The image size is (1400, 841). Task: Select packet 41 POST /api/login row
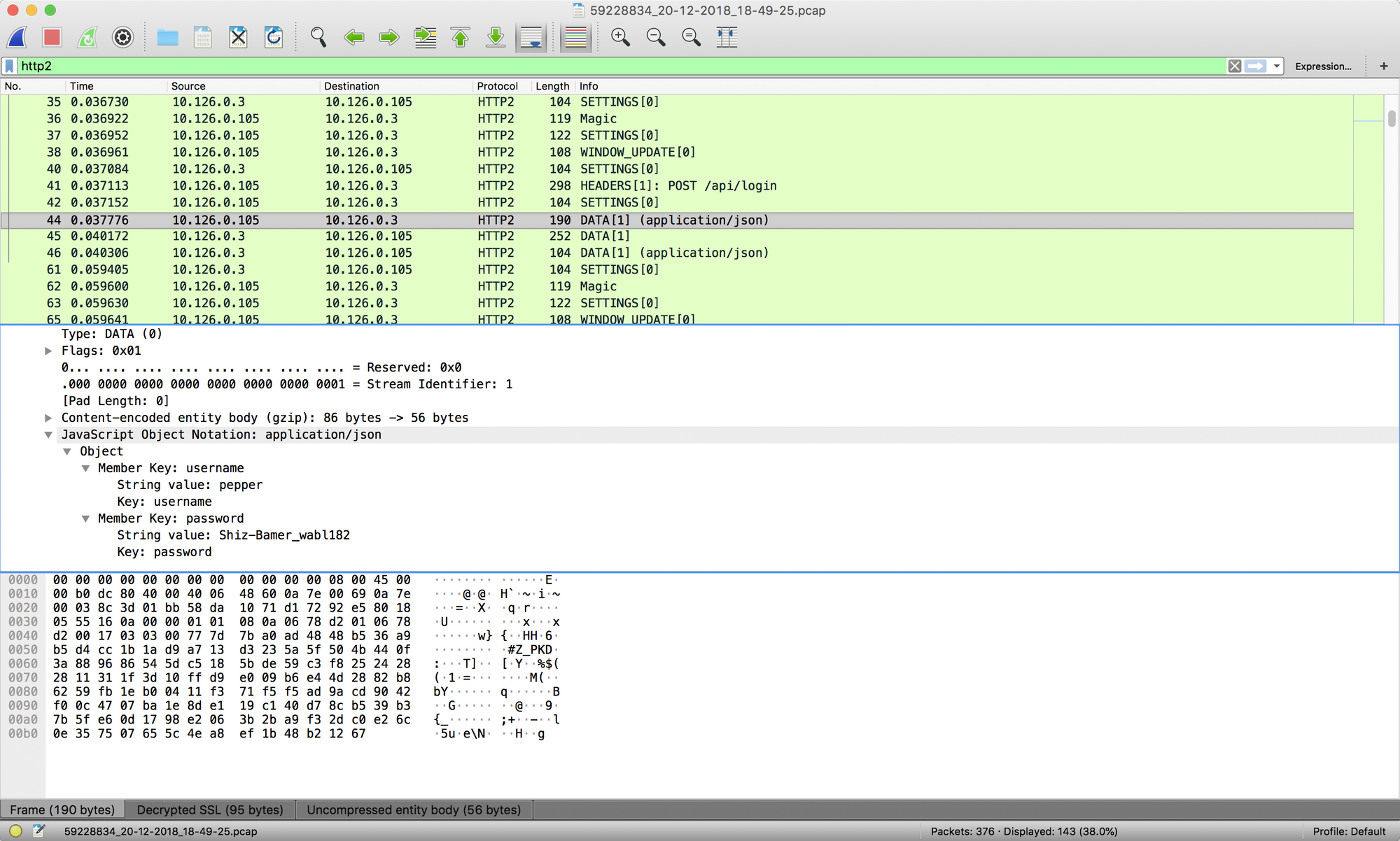(420, 185)
